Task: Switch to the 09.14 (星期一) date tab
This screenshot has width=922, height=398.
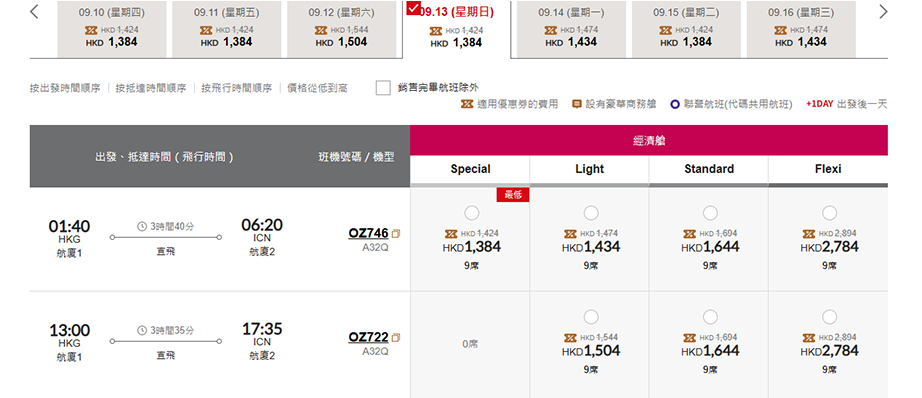Action: (x=570, y=29)
